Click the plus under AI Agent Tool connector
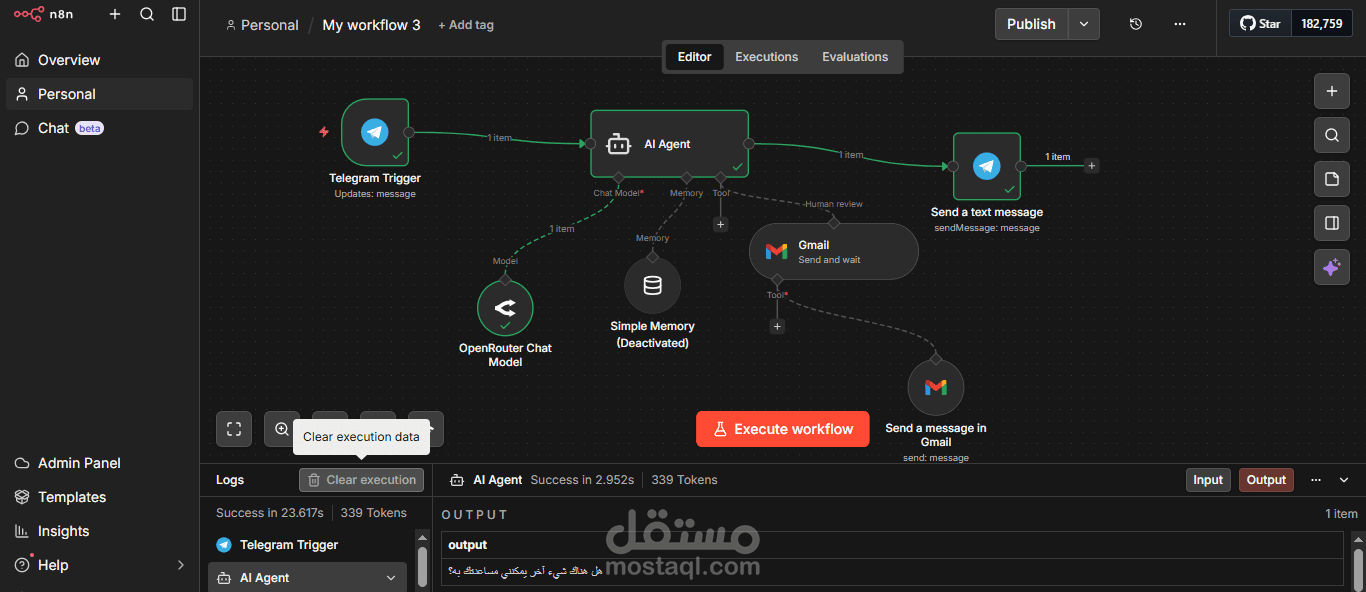Image resolution: width=1366 pixels, height=592 pixels. [x=720, y=224]
